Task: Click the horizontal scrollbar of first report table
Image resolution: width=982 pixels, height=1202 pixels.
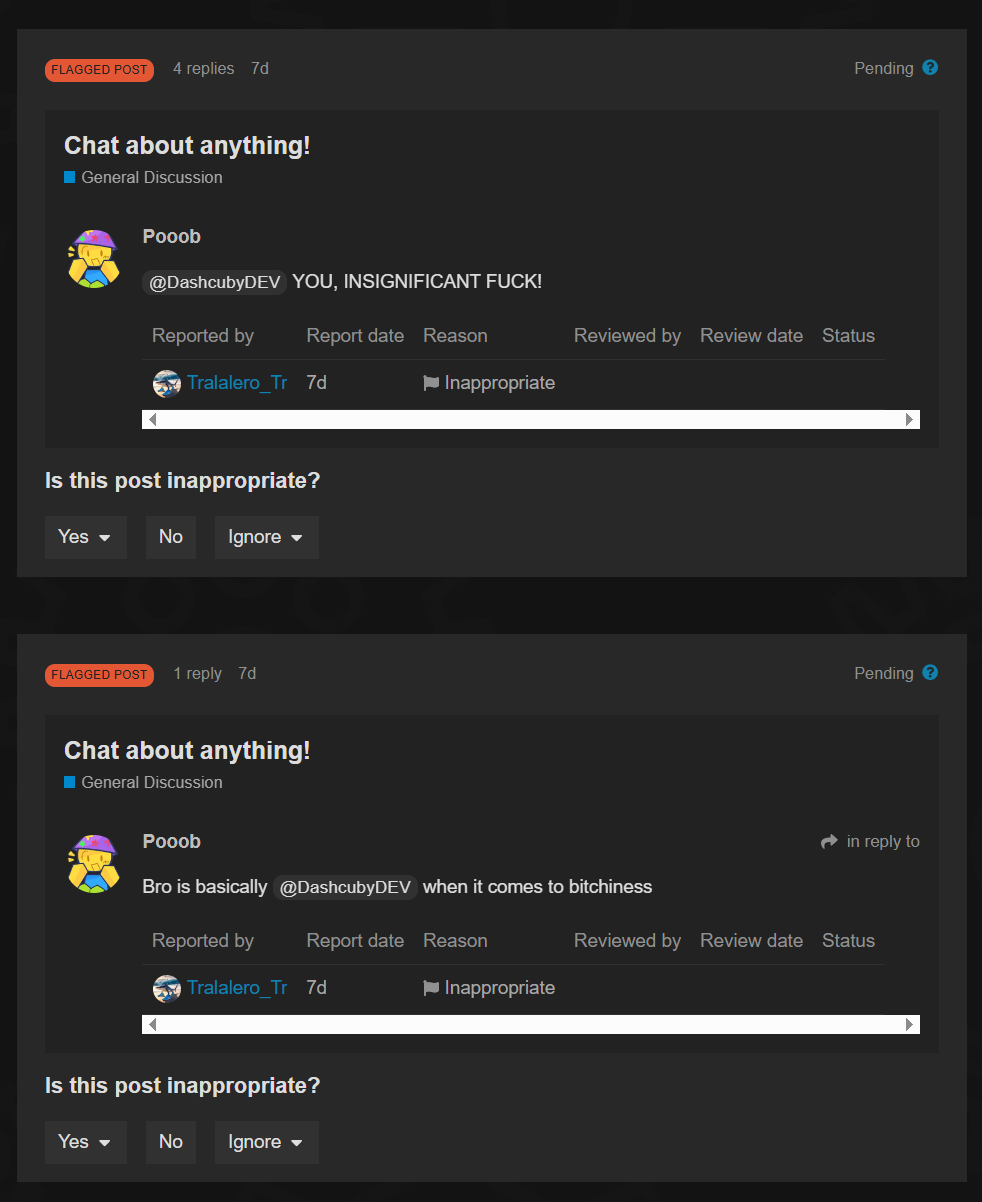Action: click(x=531, y=419)
